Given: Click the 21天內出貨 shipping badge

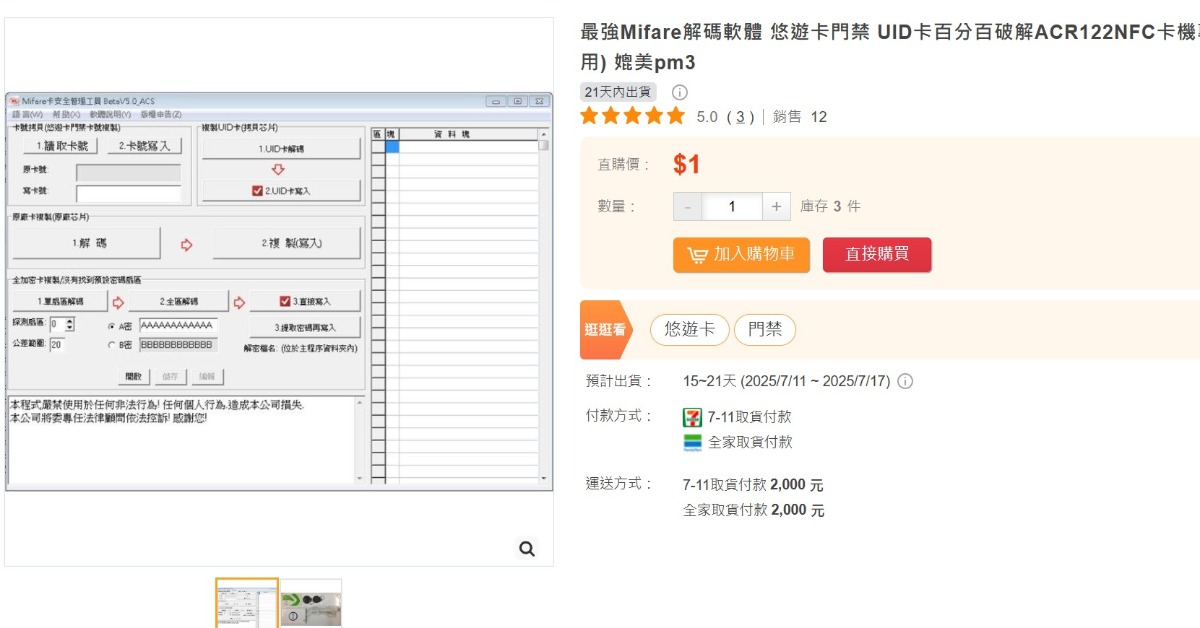Looking at the screenshot, I should coord(619,92).
